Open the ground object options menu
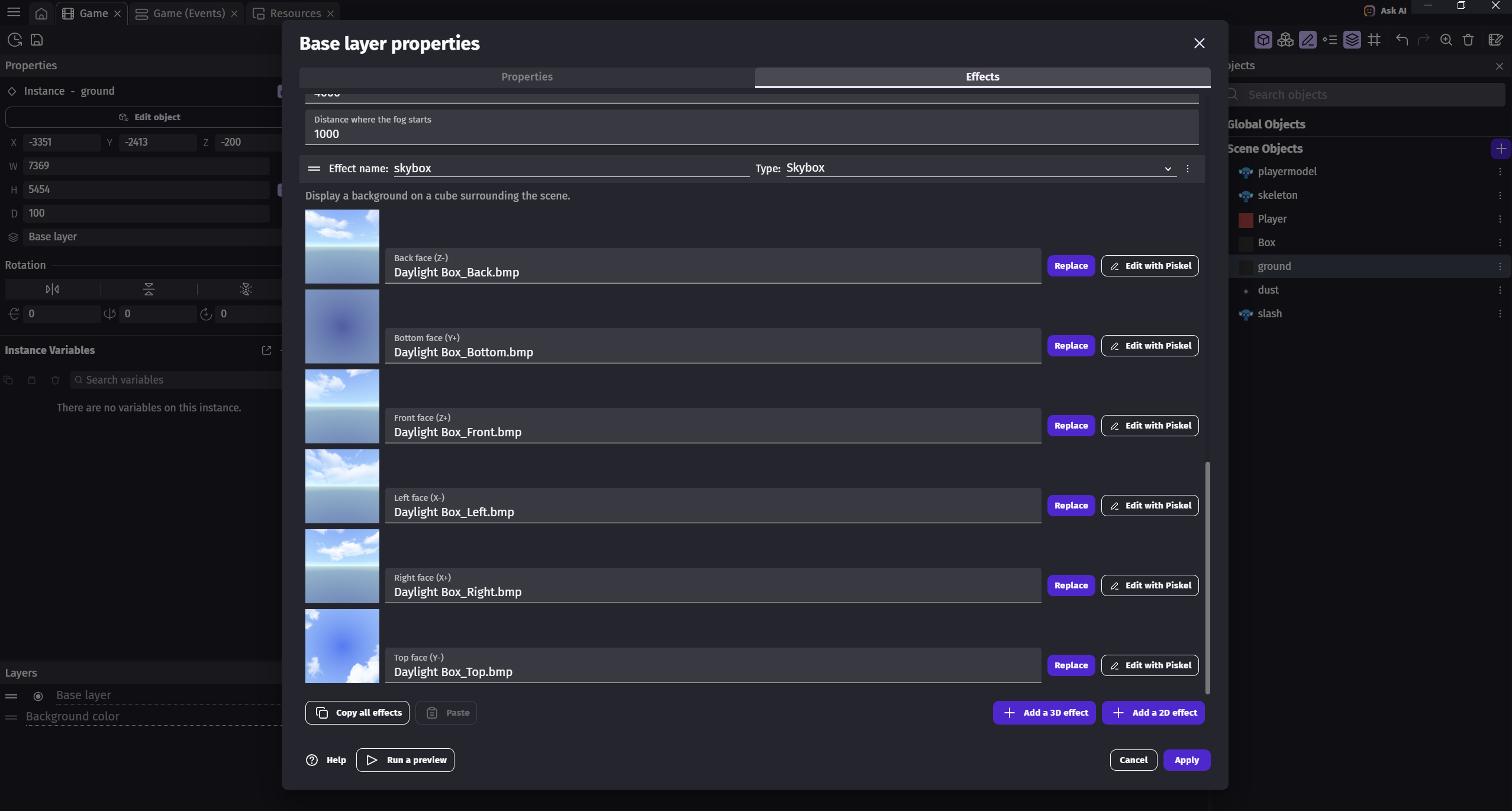Viewport: 1512px width, 811px height. [1500, 266]
